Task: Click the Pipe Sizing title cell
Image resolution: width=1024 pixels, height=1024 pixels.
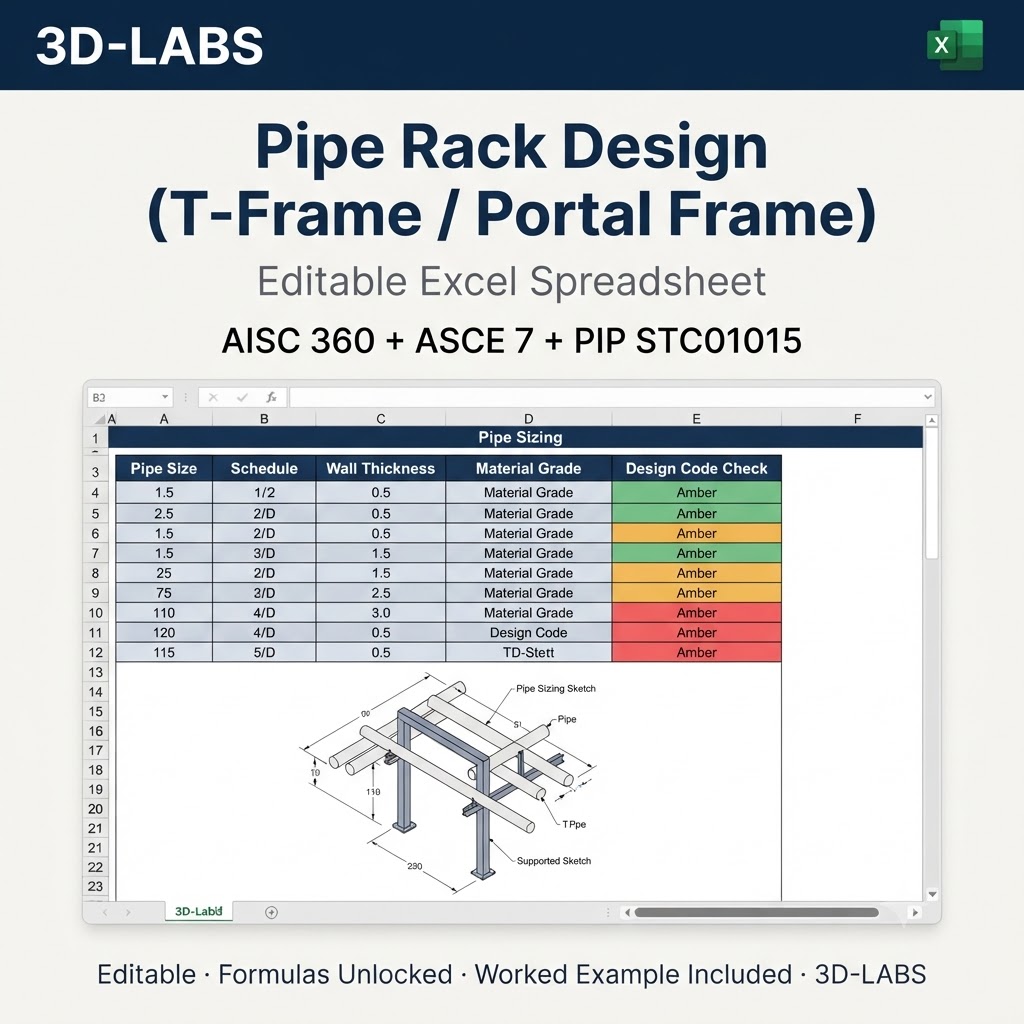Action: coord(516,438)
